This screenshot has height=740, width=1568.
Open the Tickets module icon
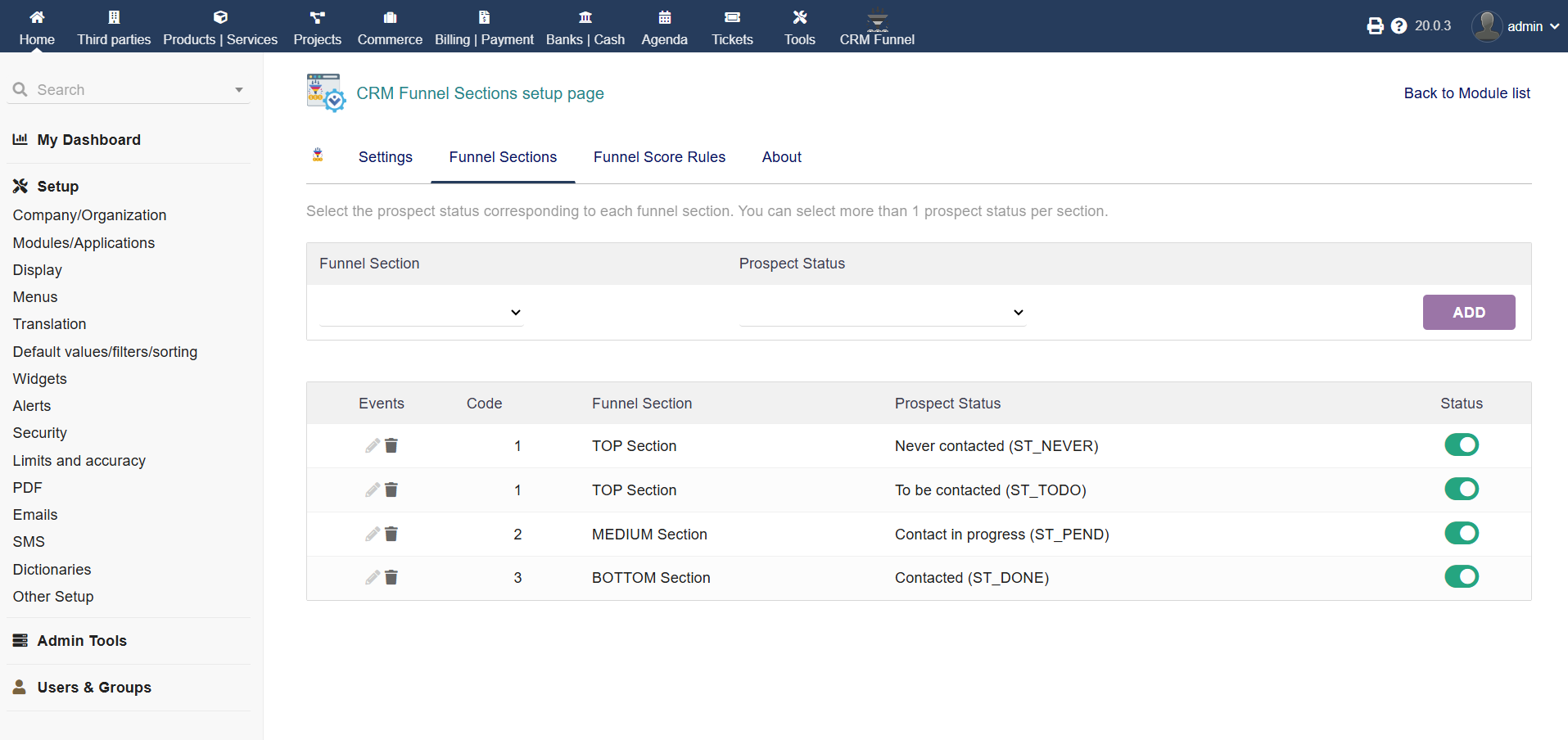(732, 18)
